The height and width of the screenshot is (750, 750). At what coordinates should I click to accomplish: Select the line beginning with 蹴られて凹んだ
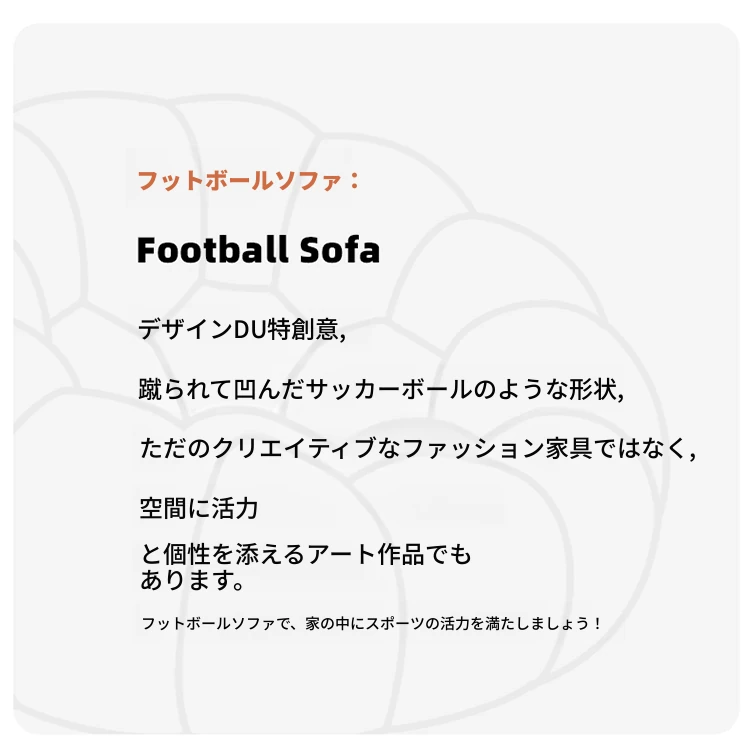click(381, 389)
